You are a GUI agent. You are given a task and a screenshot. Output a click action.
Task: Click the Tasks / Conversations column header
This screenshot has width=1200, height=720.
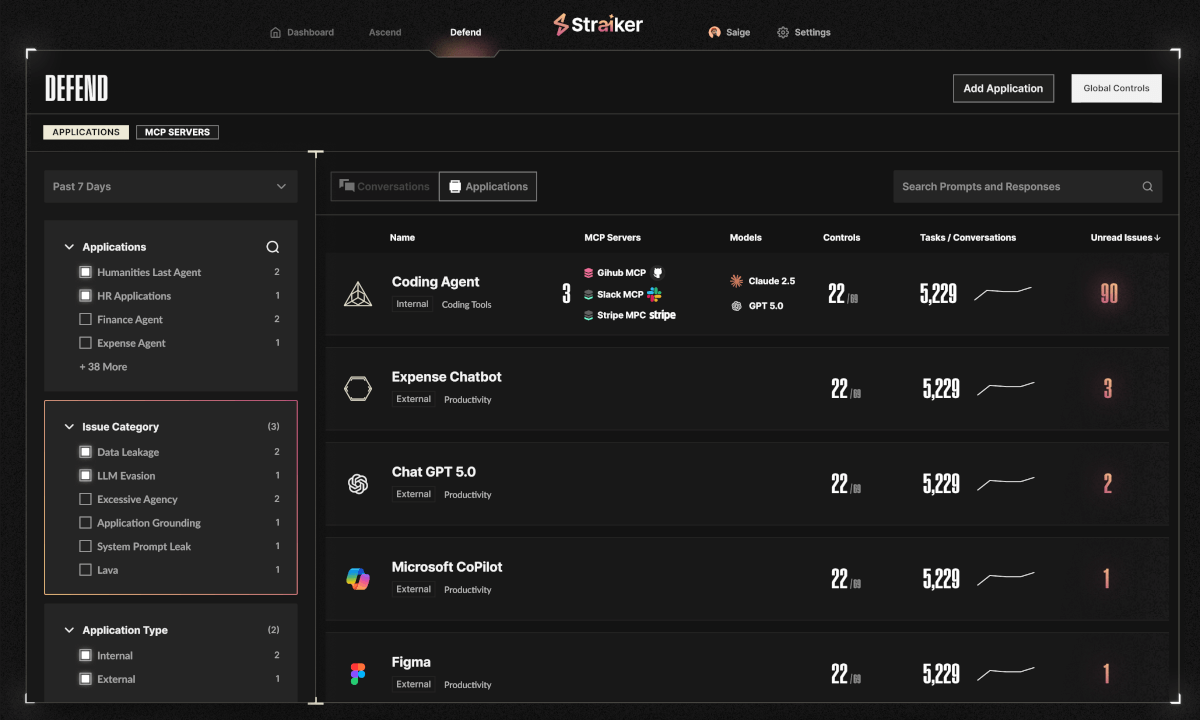coord(967,238)
